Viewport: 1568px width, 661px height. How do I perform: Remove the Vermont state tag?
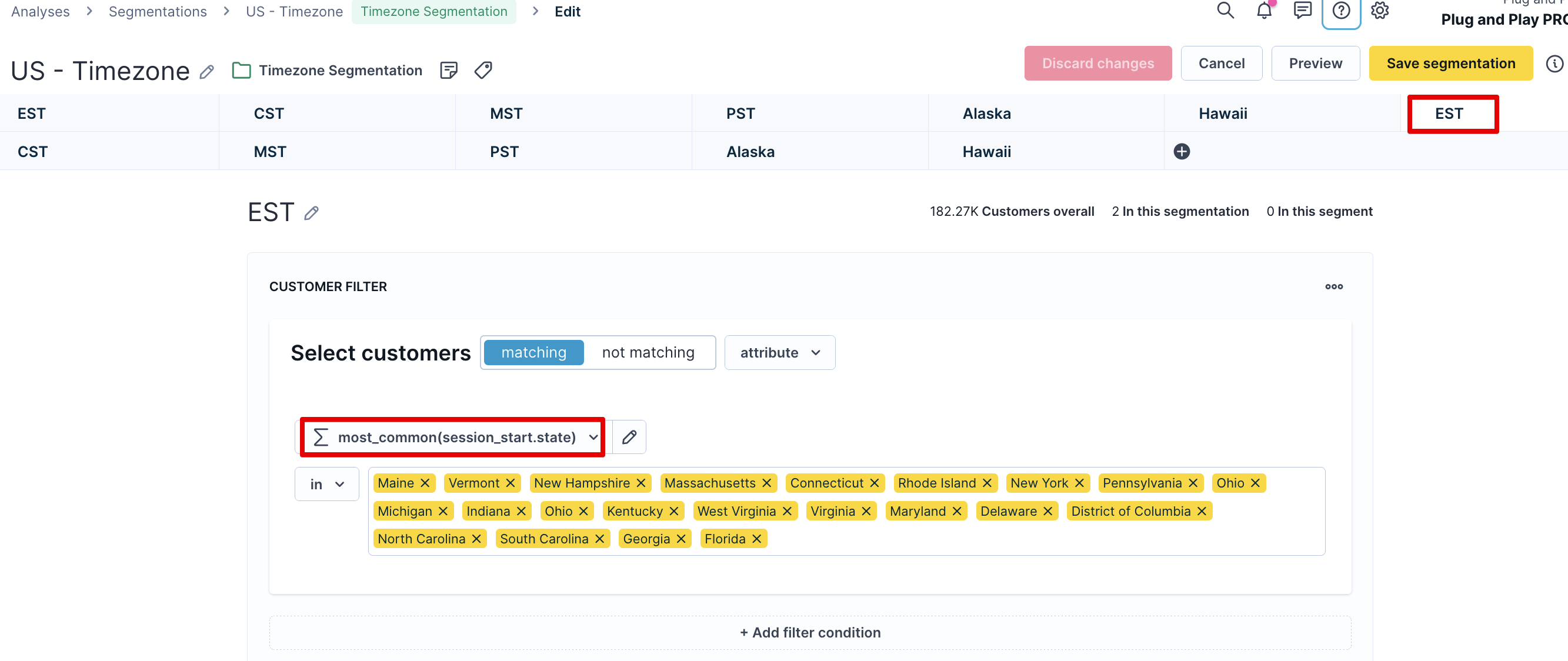tap(511, 483)
